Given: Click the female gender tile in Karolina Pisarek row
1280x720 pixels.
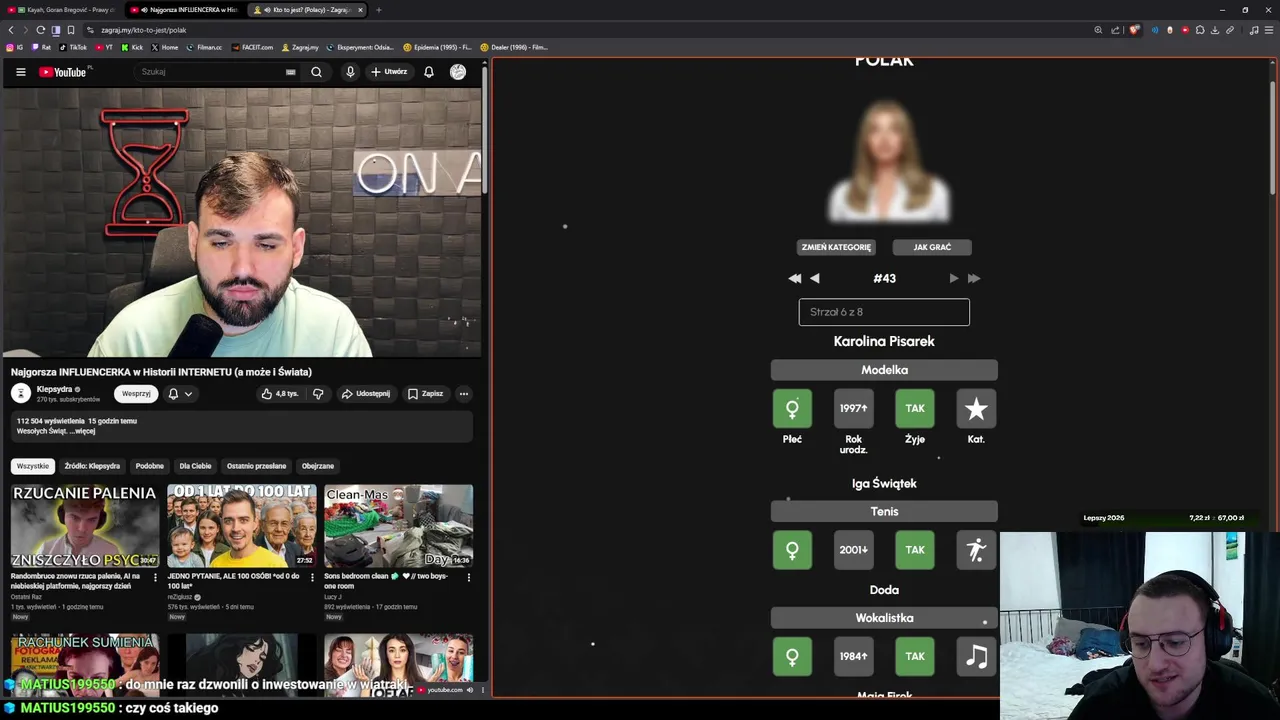Looking at the screenshot, I should pos(792,409).
